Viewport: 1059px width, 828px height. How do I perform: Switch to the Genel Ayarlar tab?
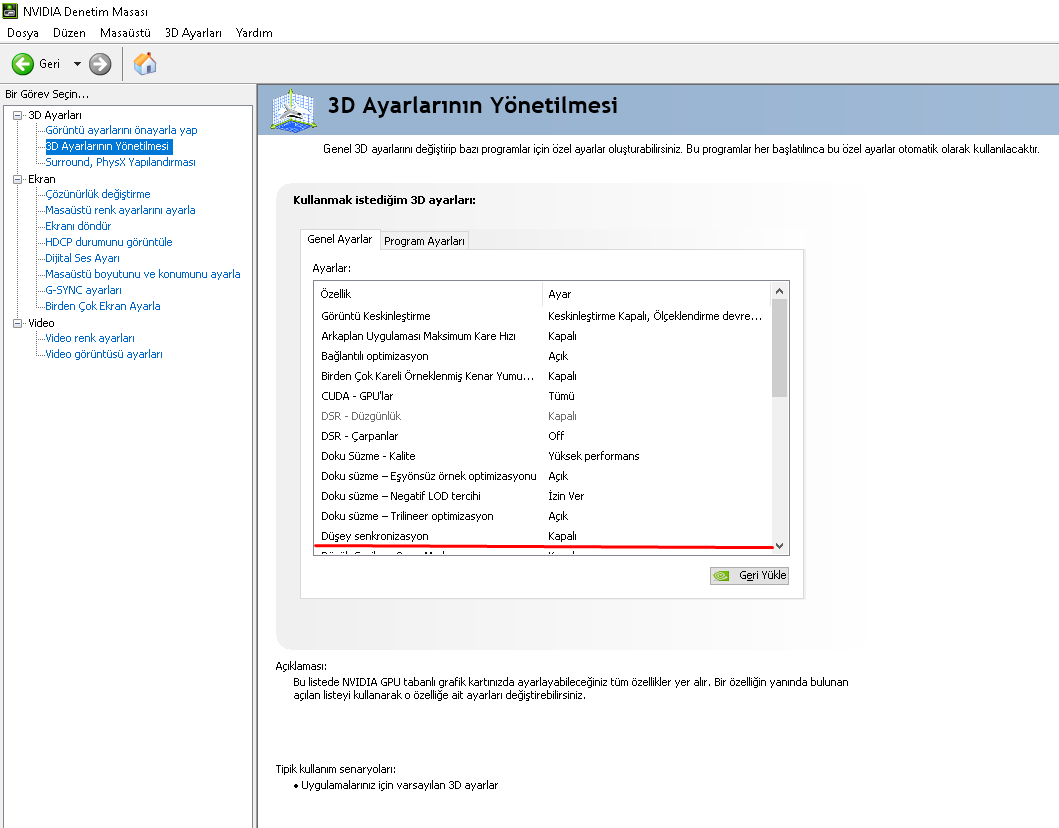coord(340,239)
